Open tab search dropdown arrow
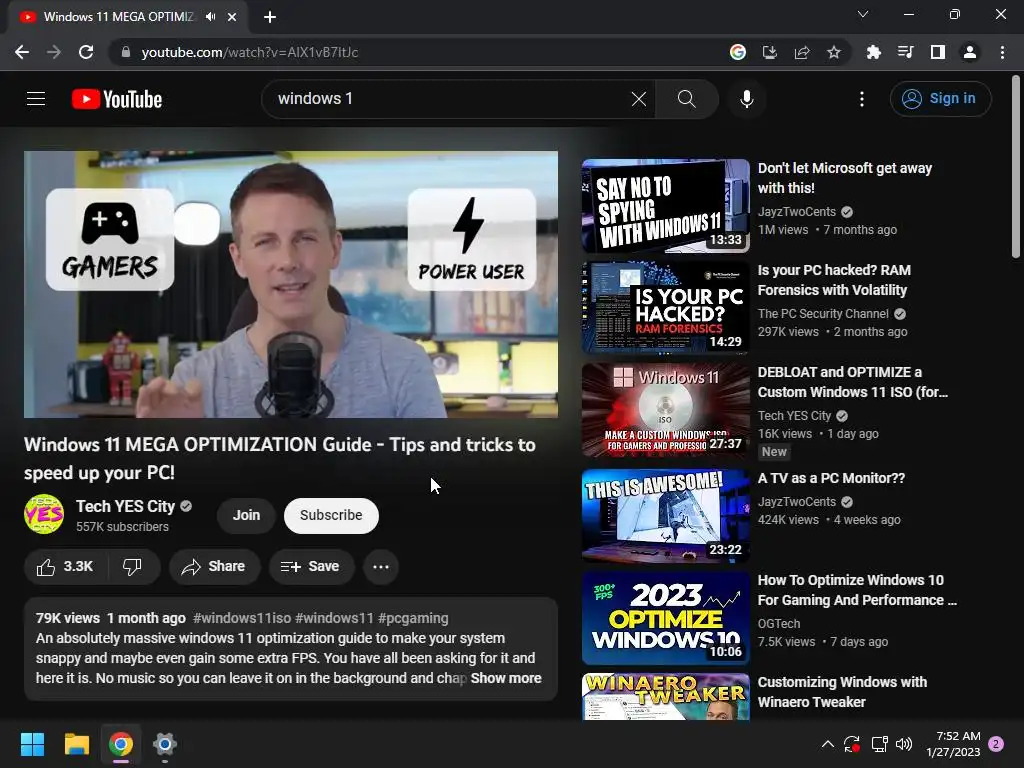1024x768 pixels. (863, 14)
